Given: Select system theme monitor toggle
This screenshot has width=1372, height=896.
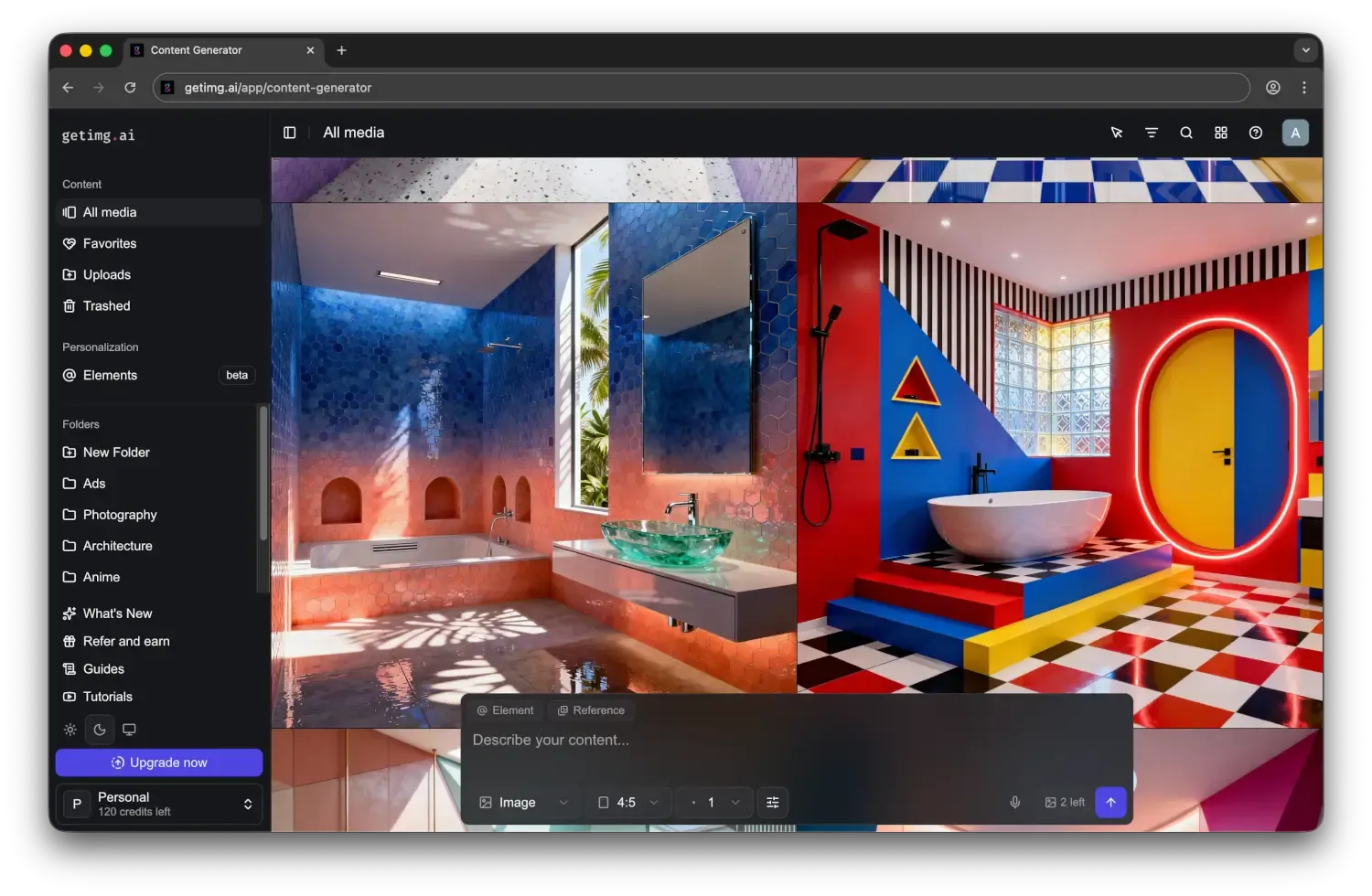Looking at the screenshot, I should pyautogui.click(x=129, y=730).
